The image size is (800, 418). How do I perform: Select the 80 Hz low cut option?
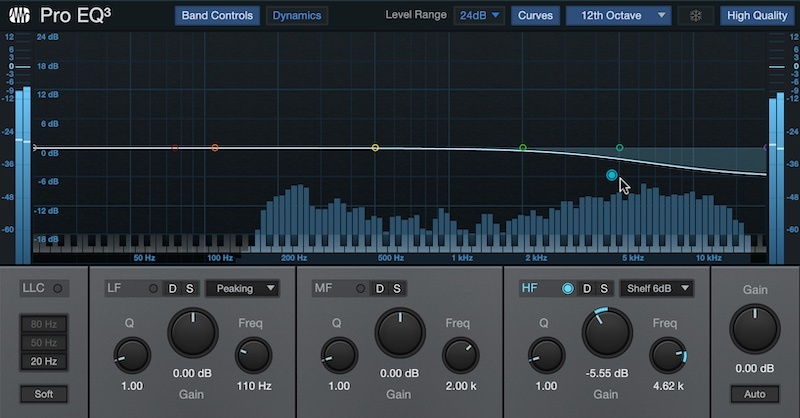tap(44, 324)
